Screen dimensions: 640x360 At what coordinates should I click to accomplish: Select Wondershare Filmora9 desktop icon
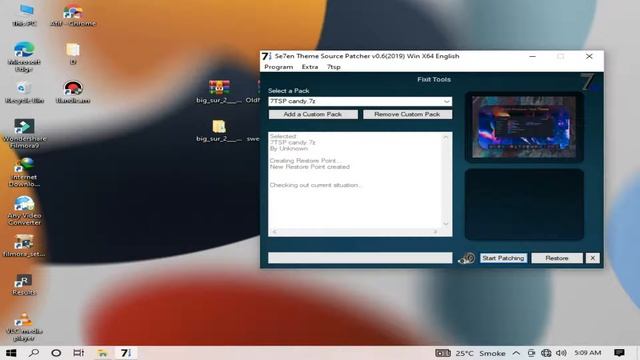coord(24,133)
